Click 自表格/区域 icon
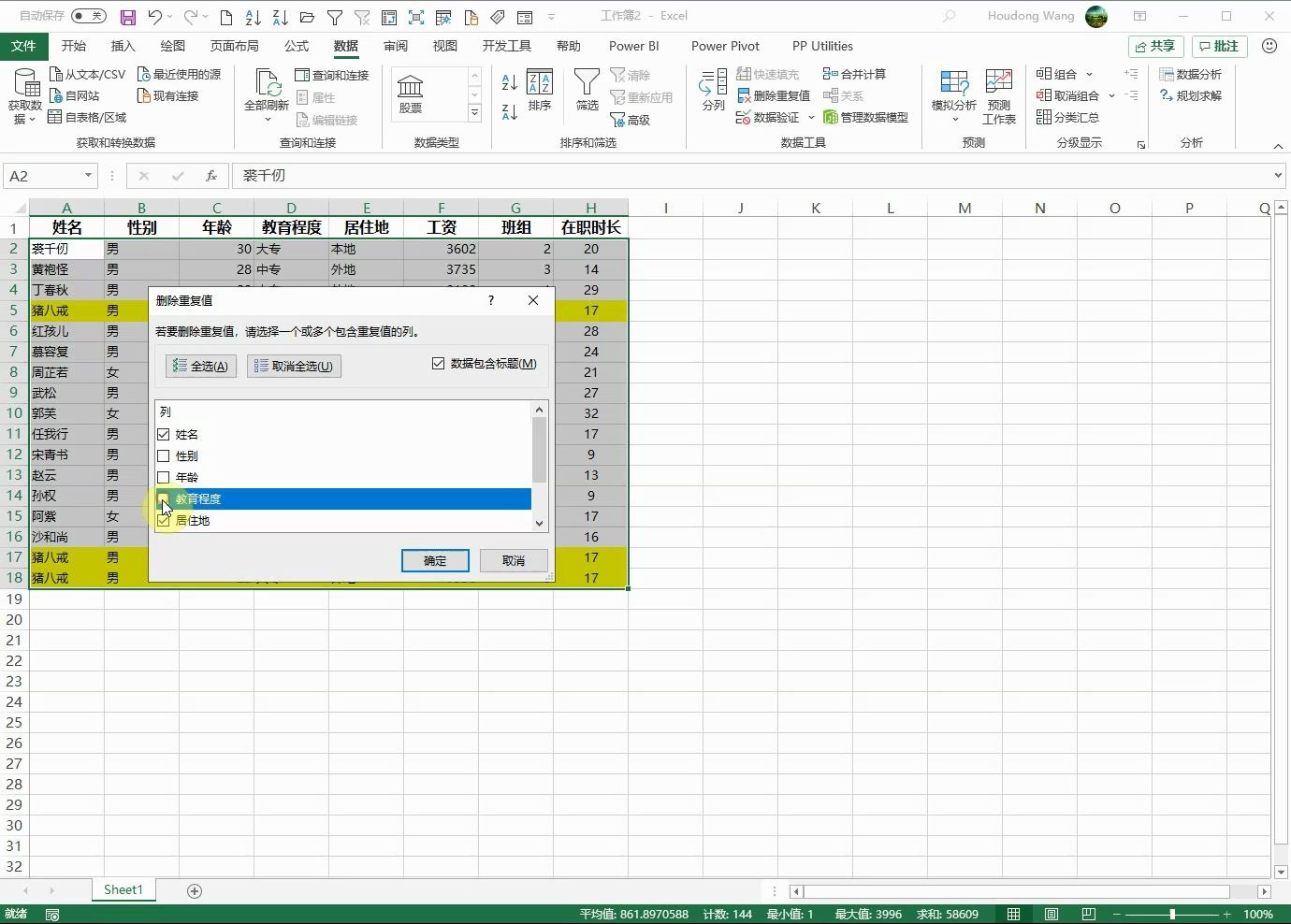 [x=56, y=117]
